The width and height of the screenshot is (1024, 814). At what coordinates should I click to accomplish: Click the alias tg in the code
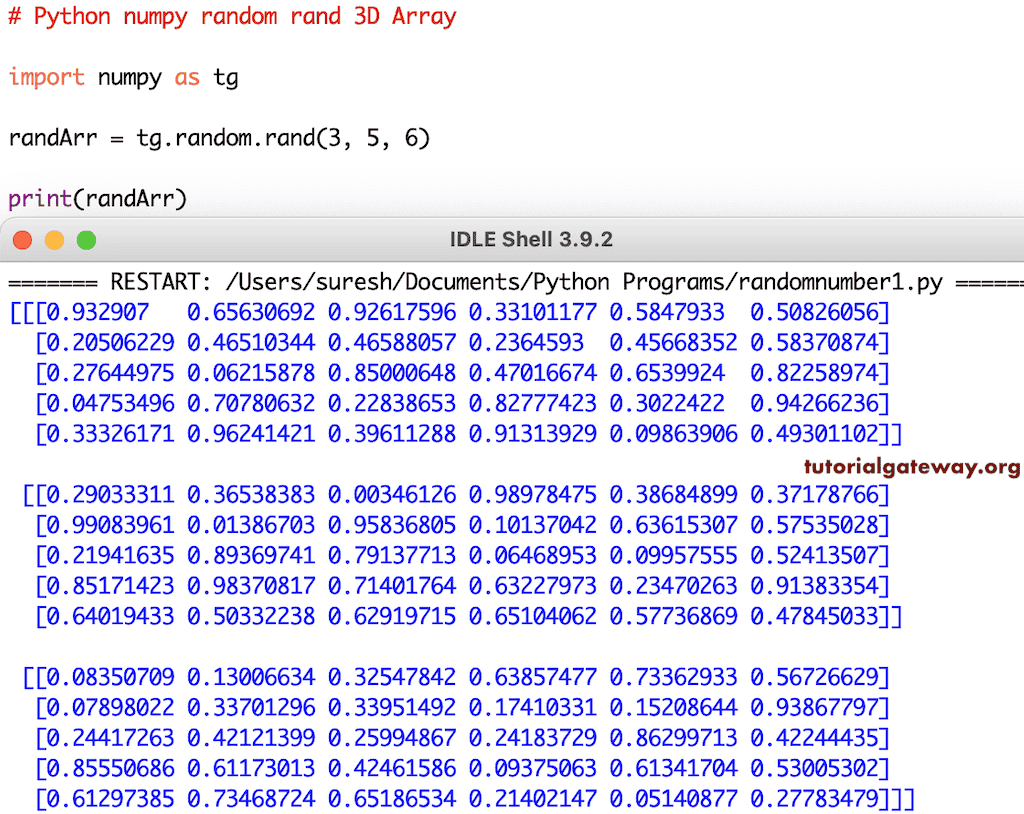click(226, 78)
